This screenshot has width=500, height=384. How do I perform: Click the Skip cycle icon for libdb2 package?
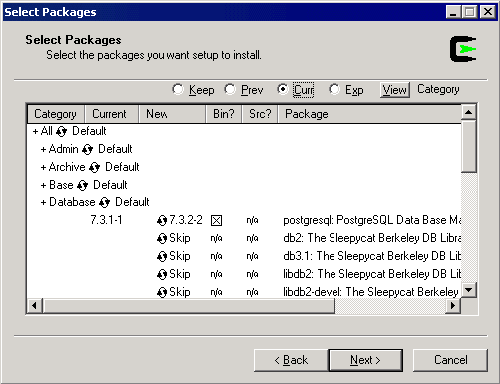click(162, 274)
